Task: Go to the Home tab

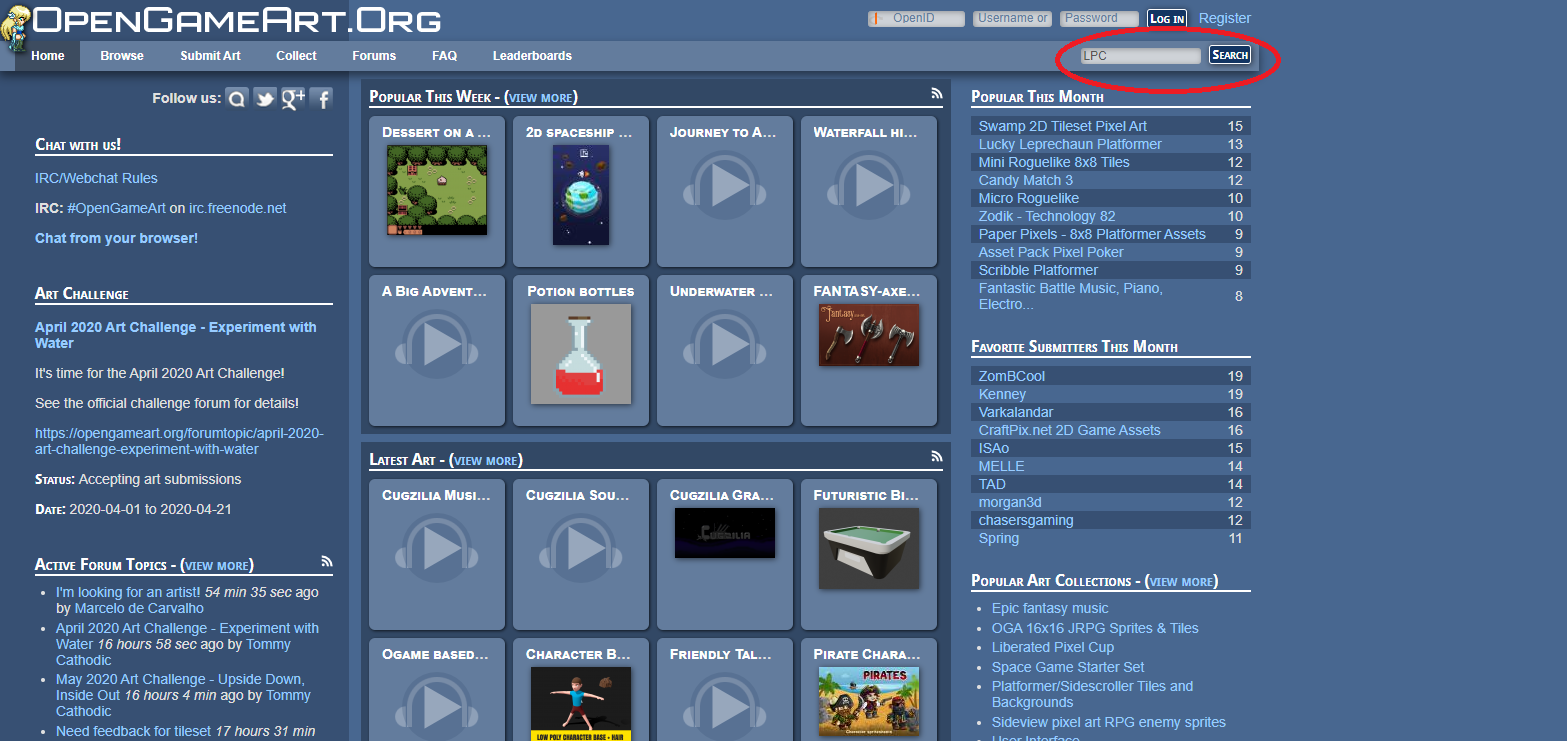Action: tap(48, 56)
